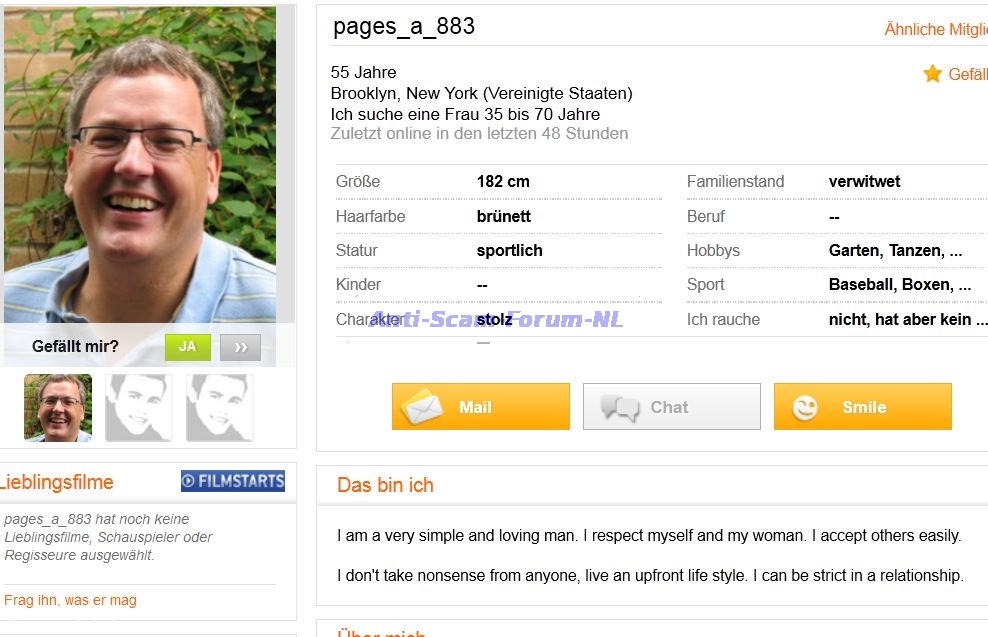Select the first profile photo thumbnail
This screenshot has height=637, width=988.
click(58, 408)
